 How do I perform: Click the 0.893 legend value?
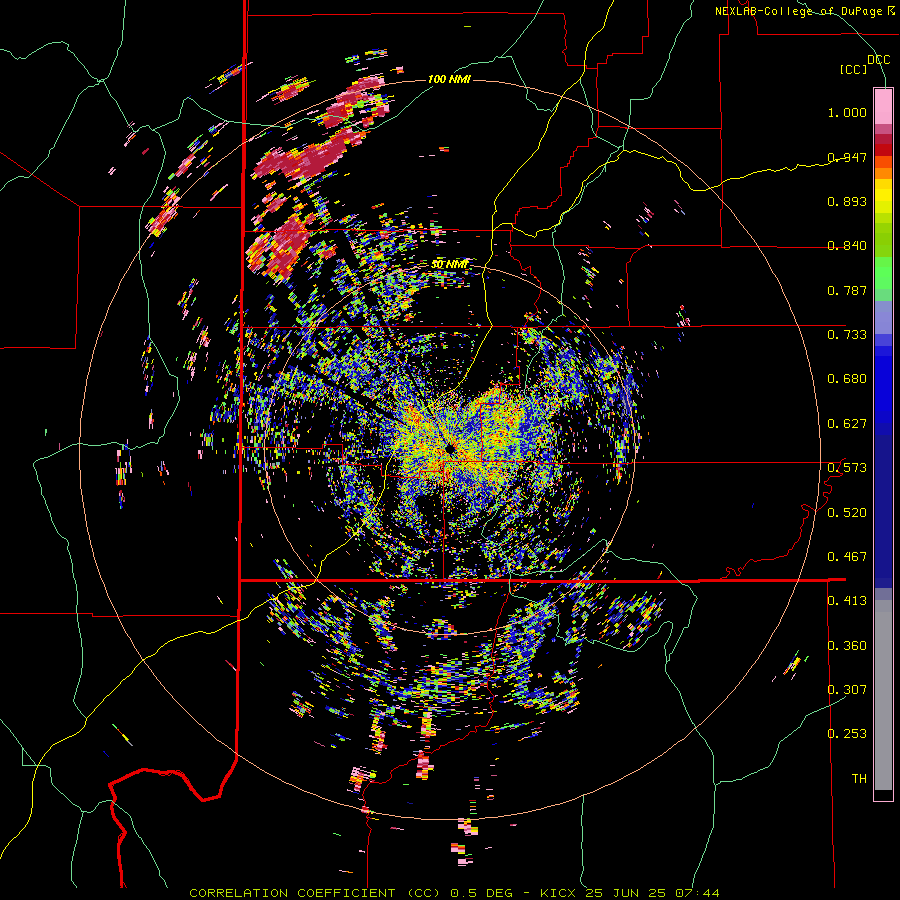point(847,201)
